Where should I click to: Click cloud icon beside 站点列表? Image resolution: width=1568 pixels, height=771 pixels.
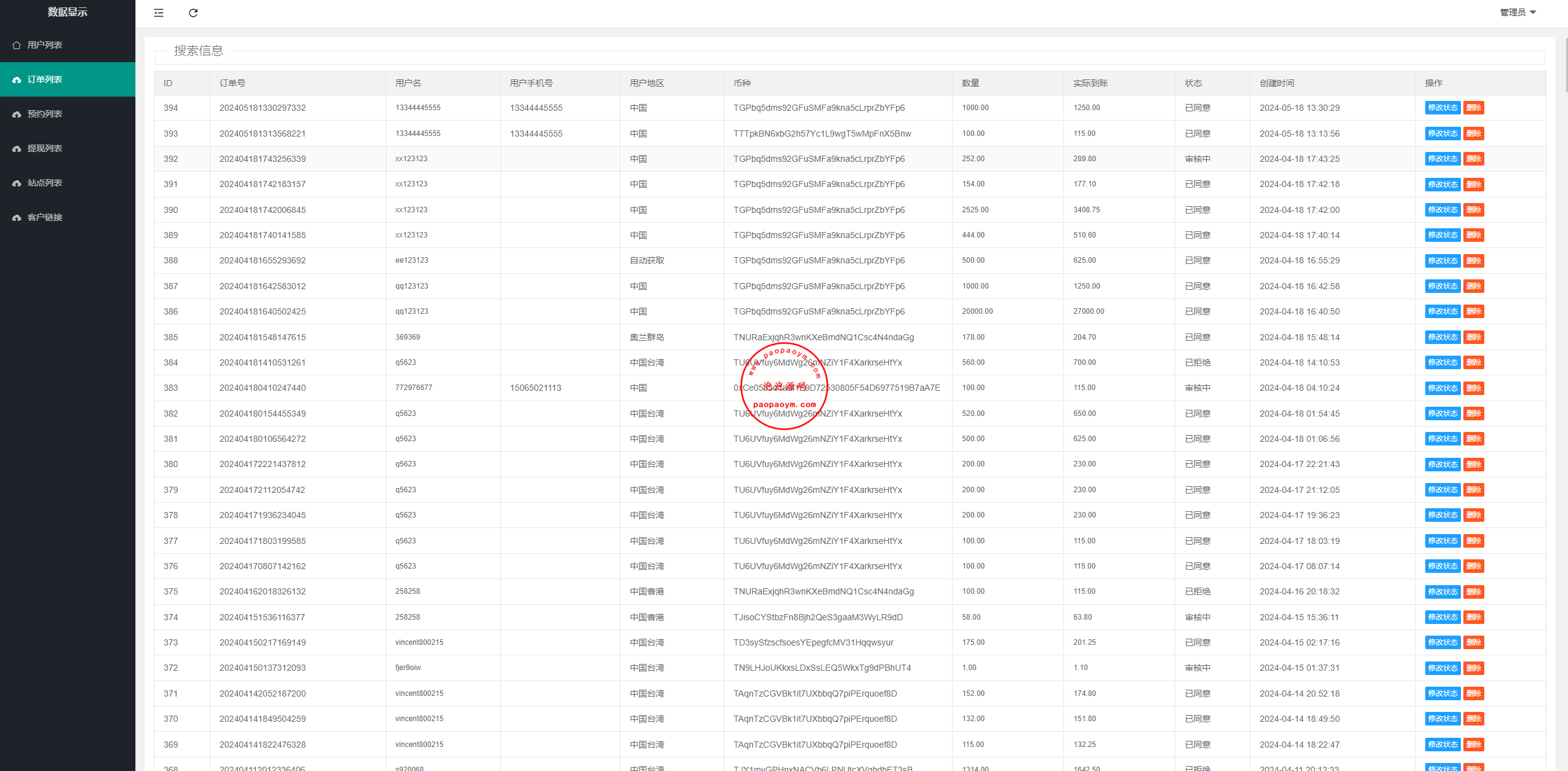click(x=17, y=183)
